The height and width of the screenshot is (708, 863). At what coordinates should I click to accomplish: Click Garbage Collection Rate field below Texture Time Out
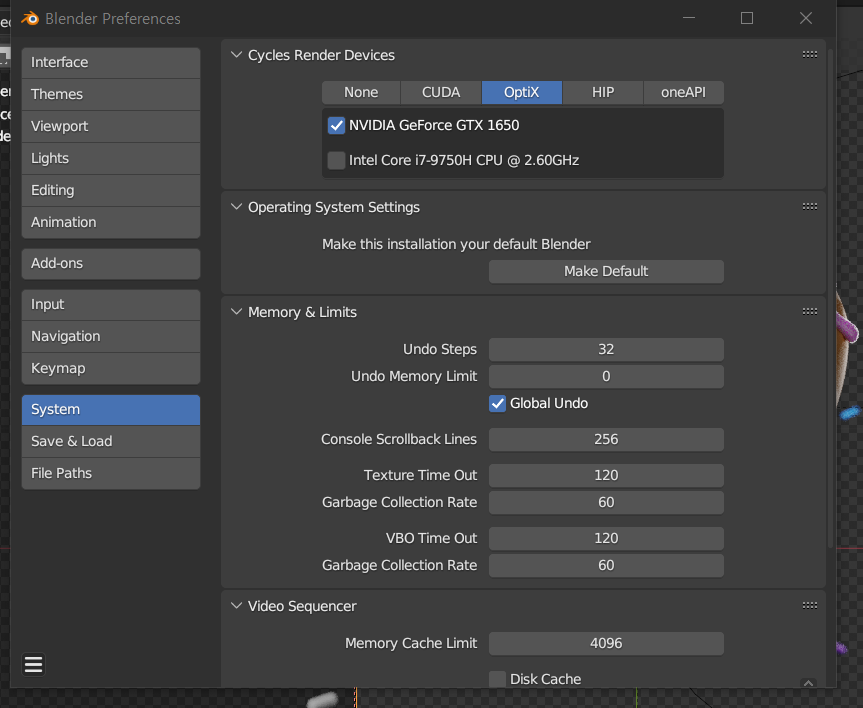pyautogui.click(x=606, y=502)
